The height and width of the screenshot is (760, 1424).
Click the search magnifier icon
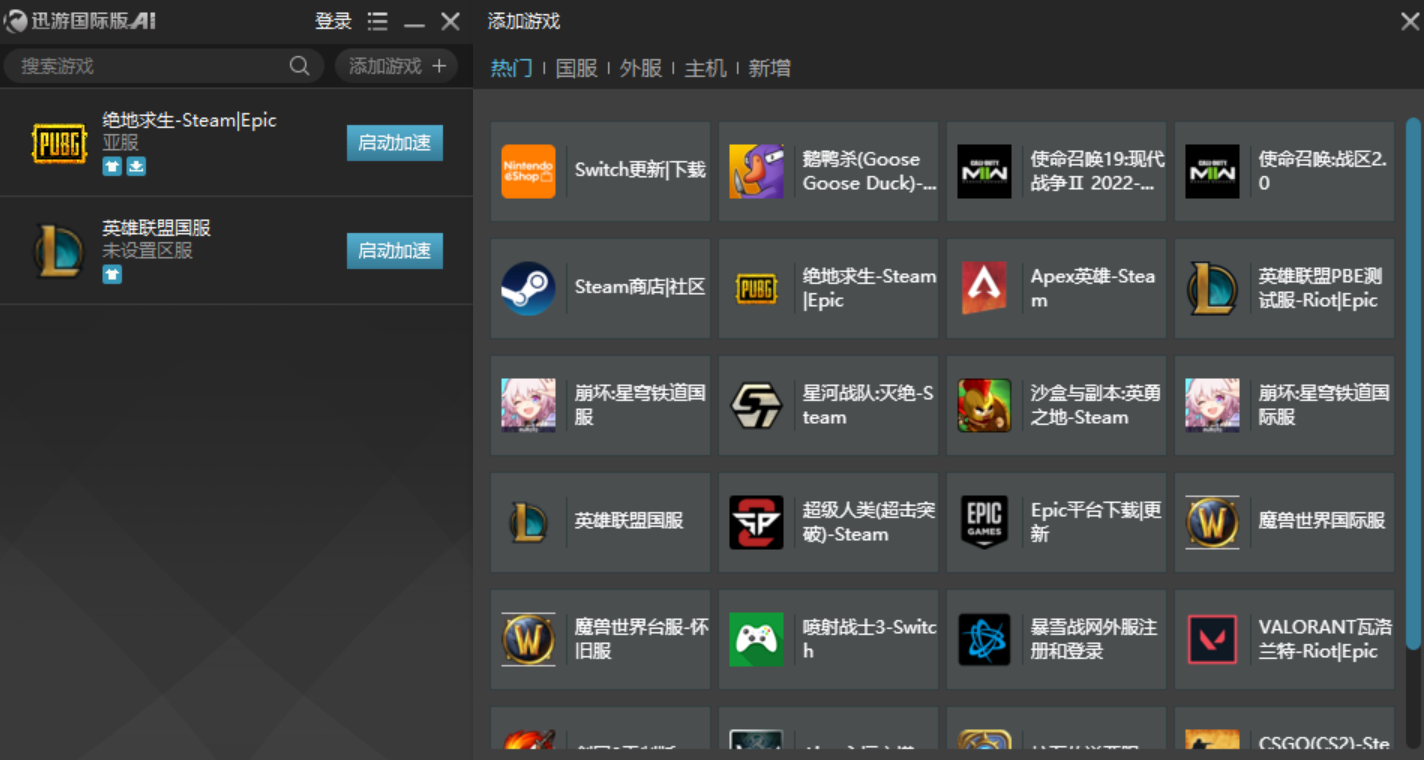[x=299, y=65]
